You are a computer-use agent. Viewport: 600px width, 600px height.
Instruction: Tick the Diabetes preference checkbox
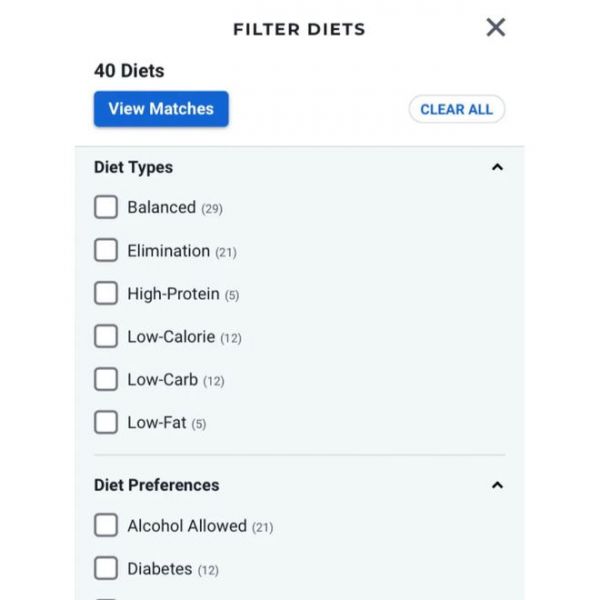[x=106, y=568]
